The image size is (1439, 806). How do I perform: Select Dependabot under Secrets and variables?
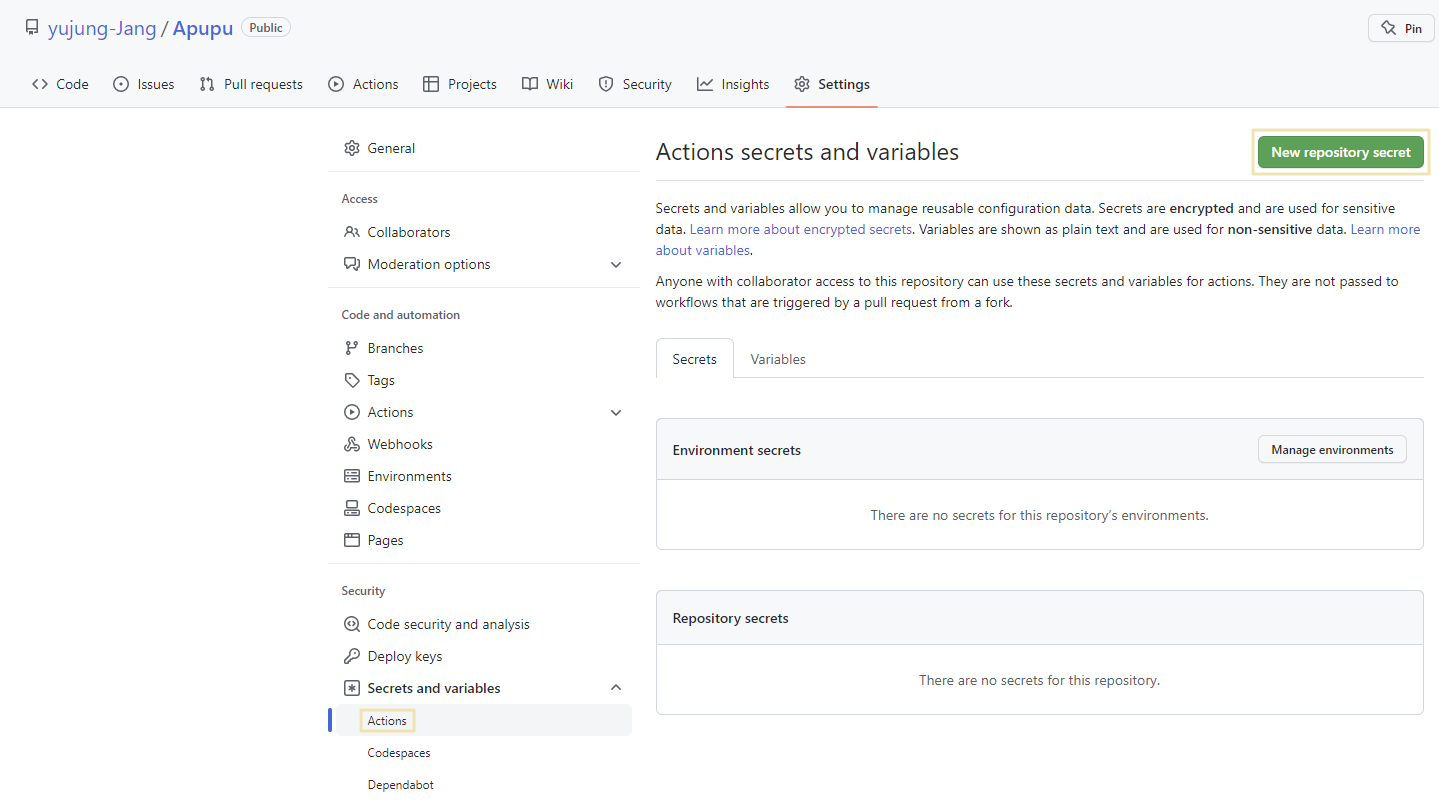pos(401,785)
